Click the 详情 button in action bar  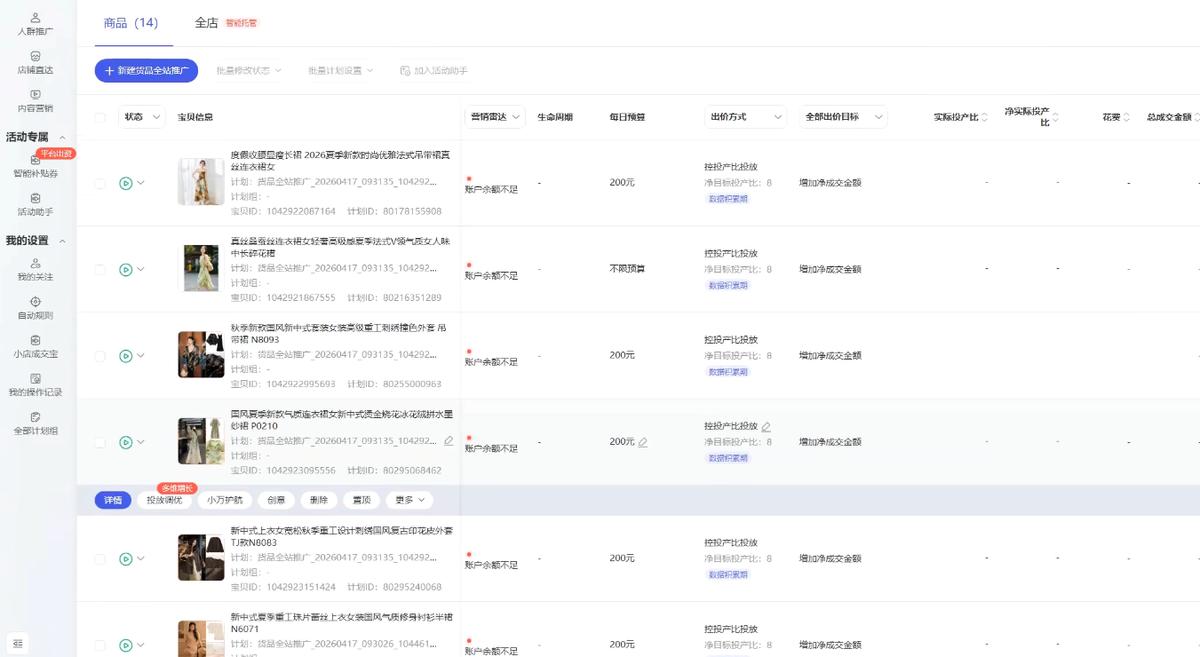113,500
